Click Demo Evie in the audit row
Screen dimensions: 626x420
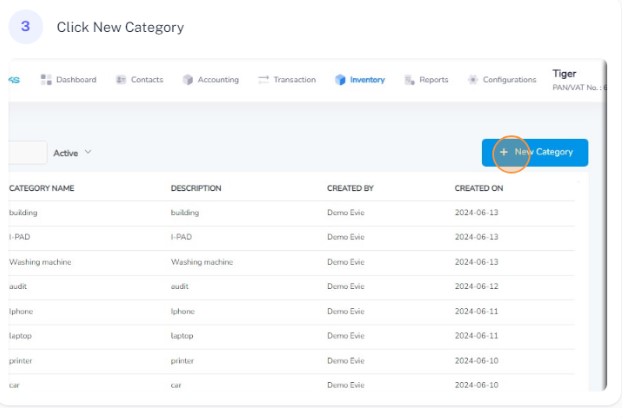click(x=346, y=286)
